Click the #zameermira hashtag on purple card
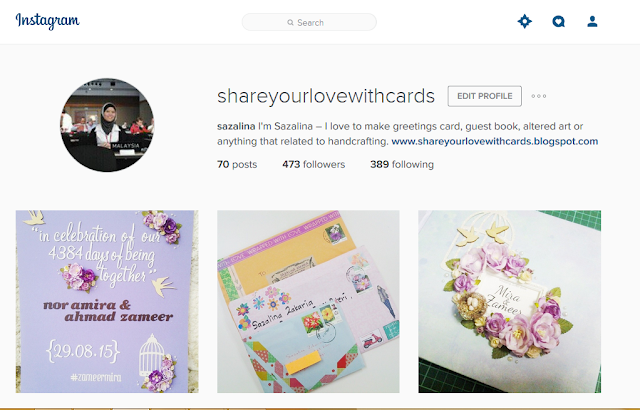 tap(96, 377)
